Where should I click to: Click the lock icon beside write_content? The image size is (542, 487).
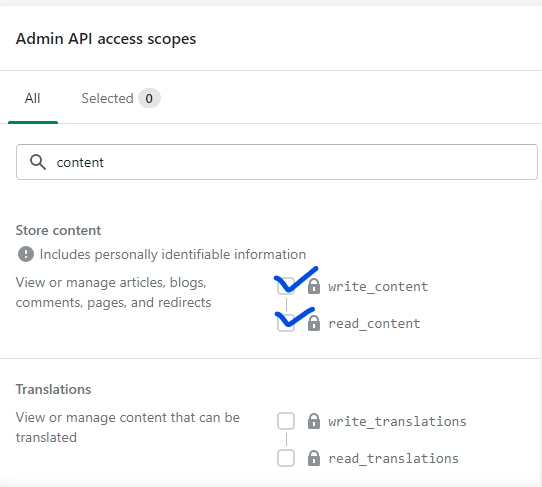pos(314,286)
